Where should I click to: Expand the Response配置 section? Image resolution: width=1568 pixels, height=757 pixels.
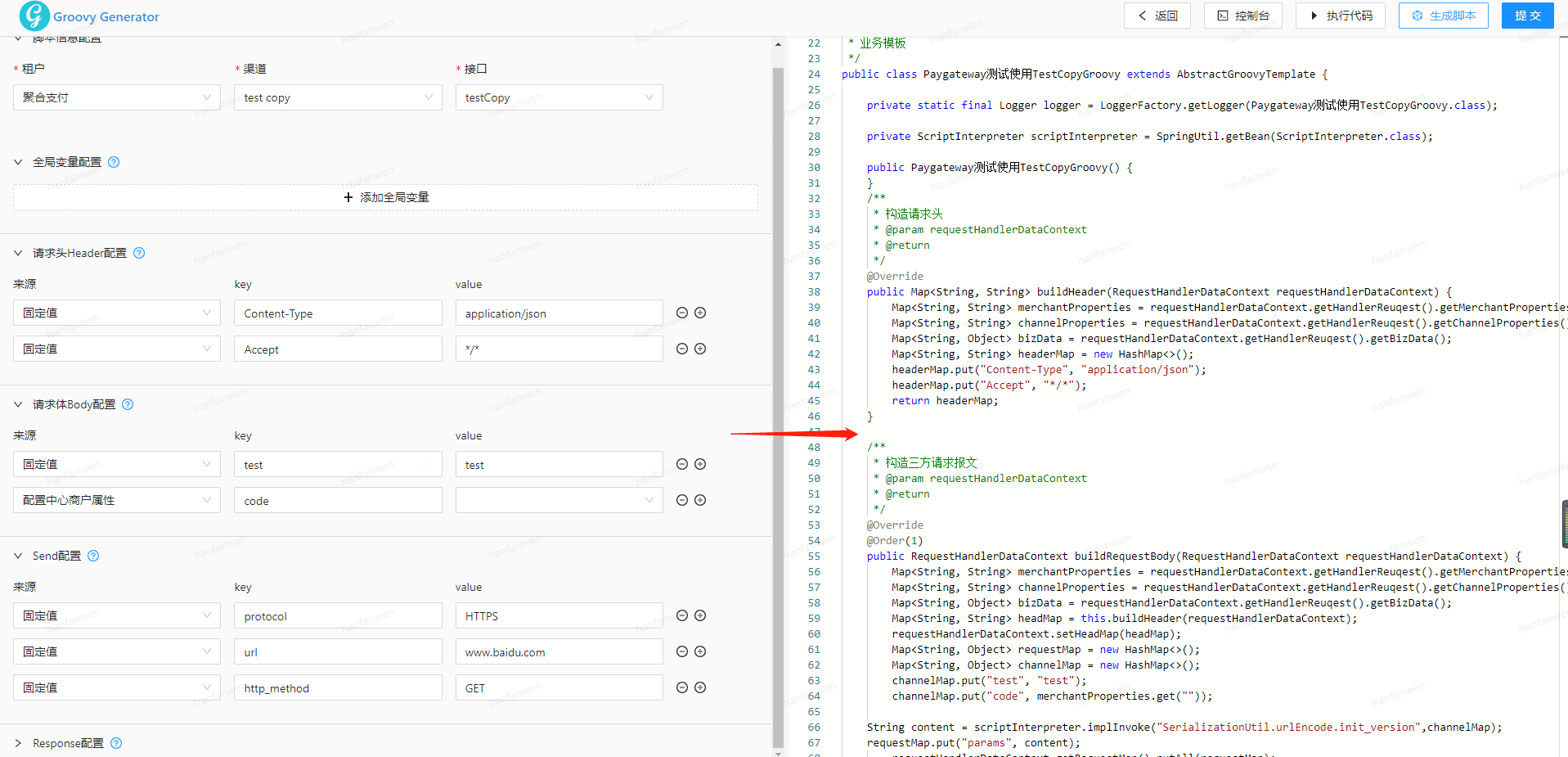click(x=18, y=743)
